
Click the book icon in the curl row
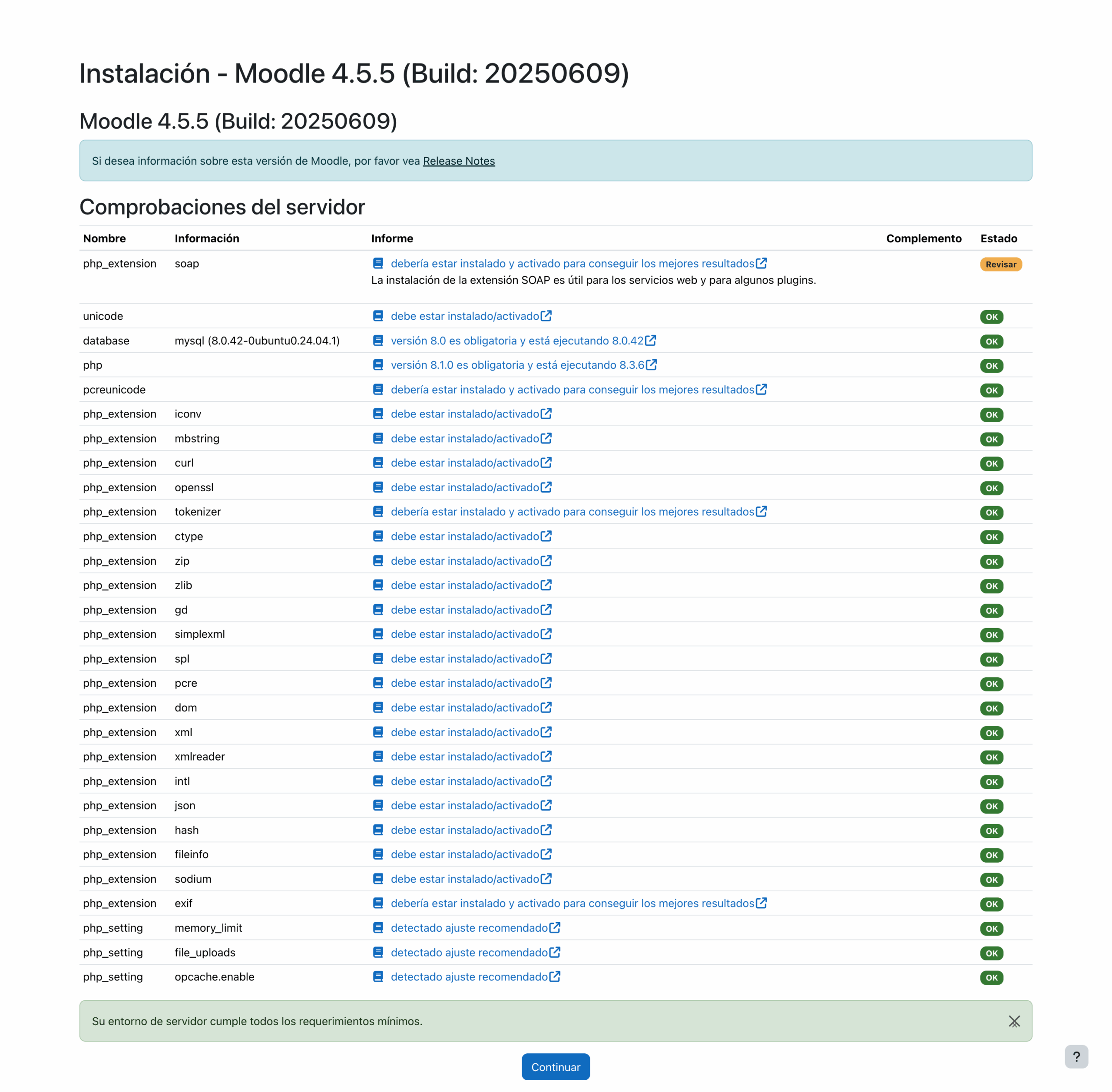[x=378, y=462]
